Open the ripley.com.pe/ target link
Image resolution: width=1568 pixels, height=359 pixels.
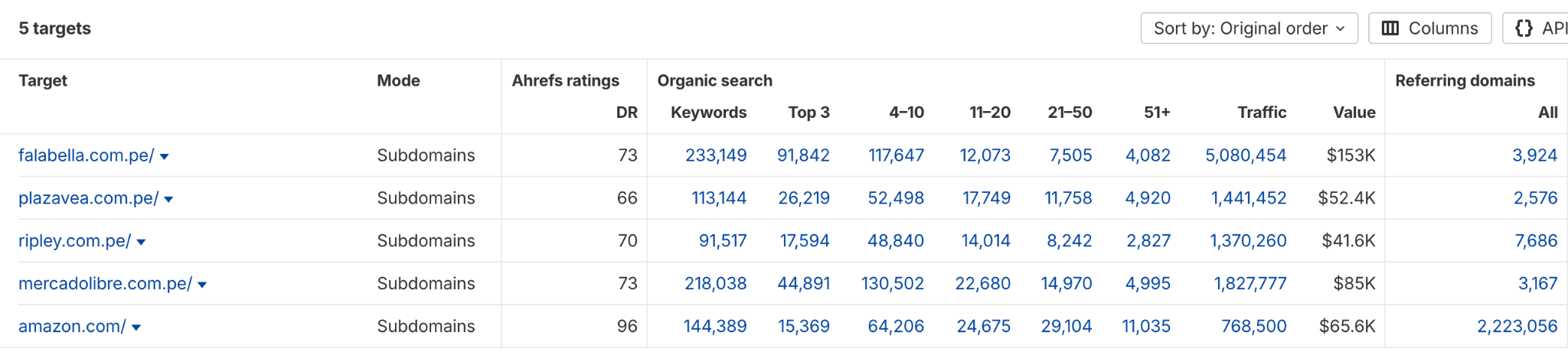(x=75, y=241)
